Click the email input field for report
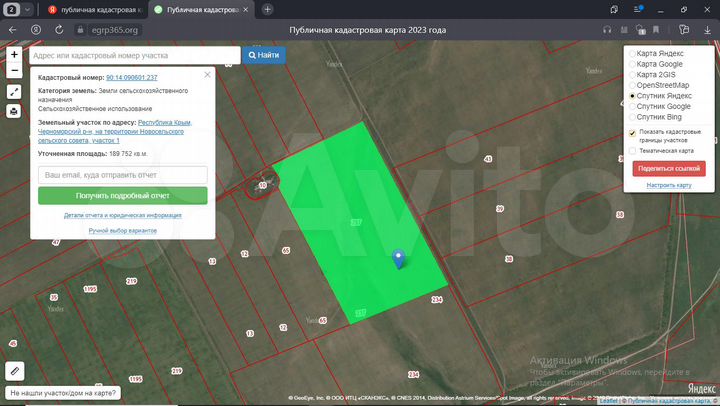720x406 pixels. 123,175
